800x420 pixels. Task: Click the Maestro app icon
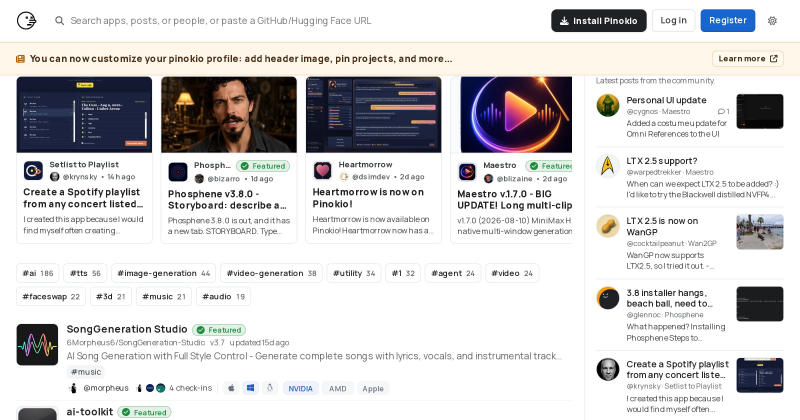[x=467, y=172]
